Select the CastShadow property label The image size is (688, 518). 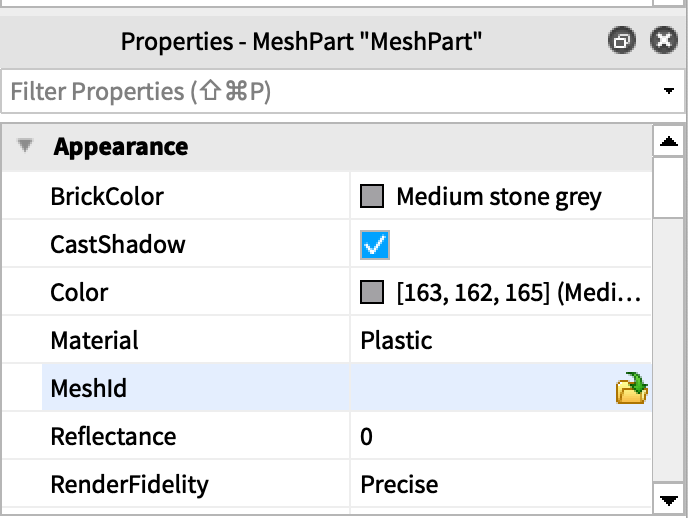click(x=118, y=245)
